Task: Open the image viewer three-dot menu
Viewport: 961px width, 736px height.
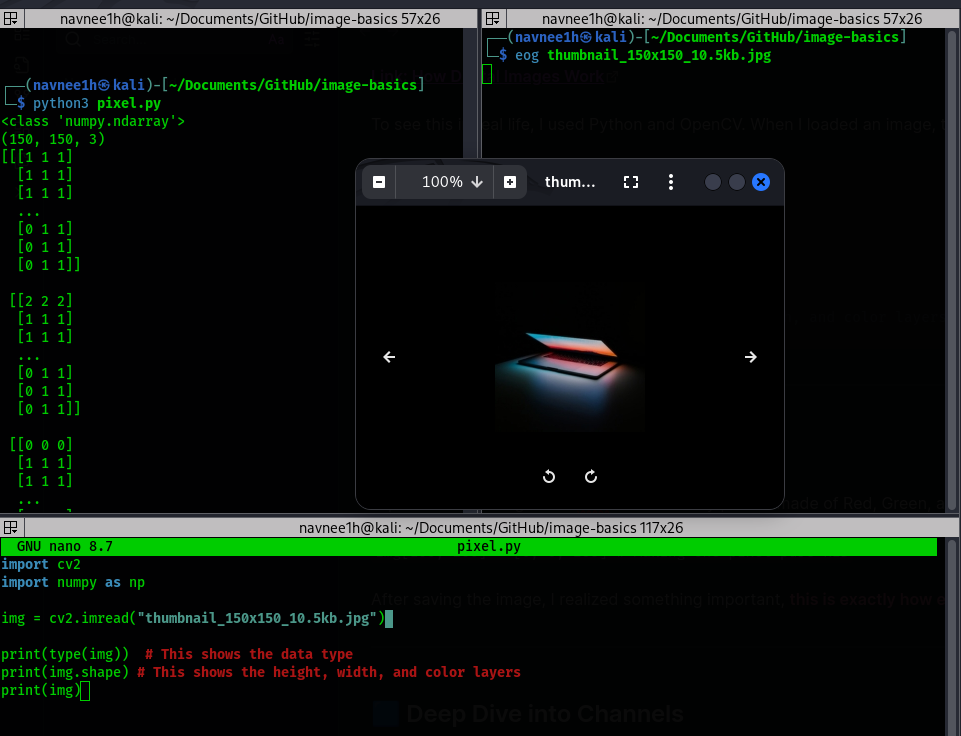Action: (671, 182)
